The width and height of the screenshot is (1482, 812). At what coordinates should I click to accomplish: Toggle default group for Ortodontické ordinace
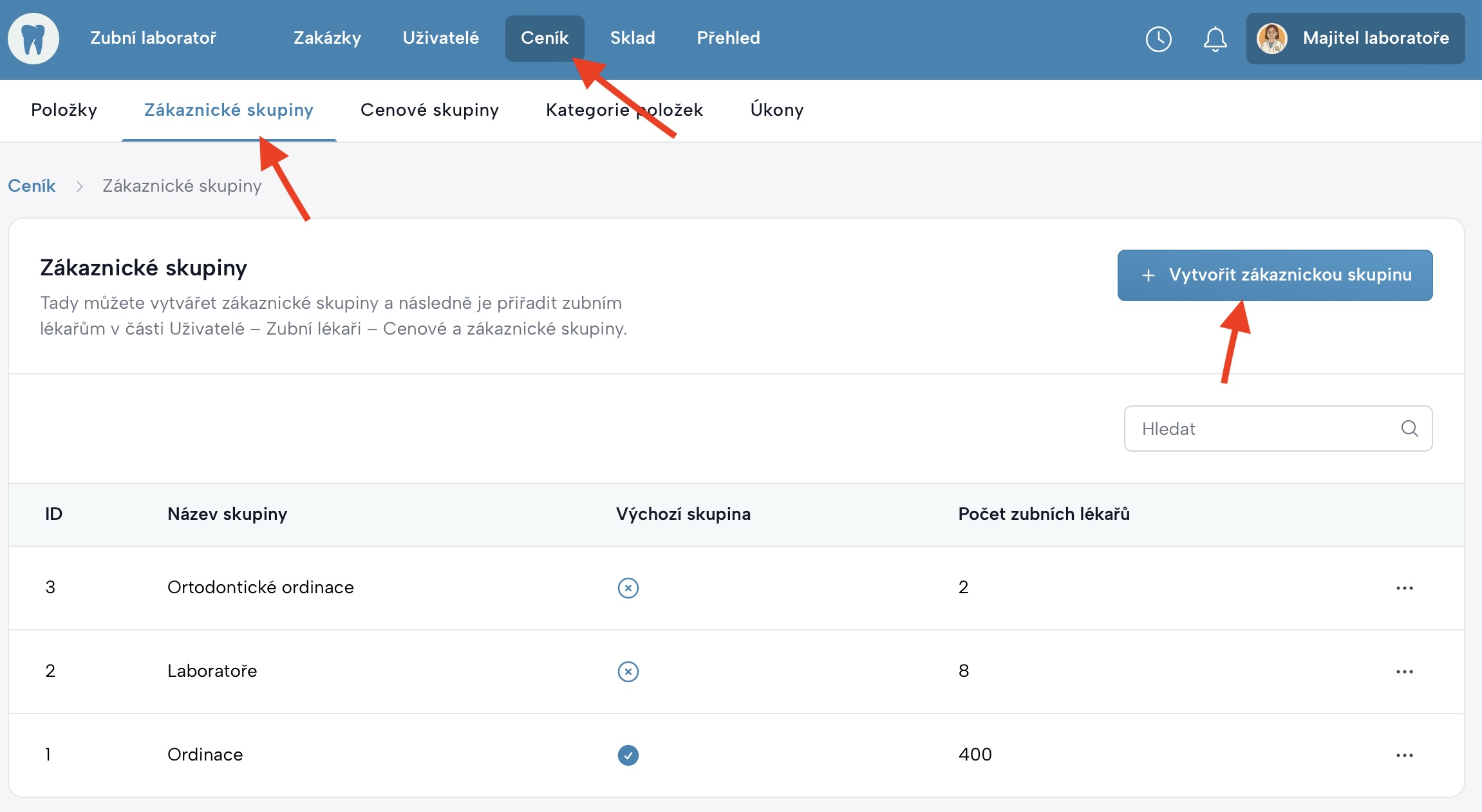click(x=628, y=588)
